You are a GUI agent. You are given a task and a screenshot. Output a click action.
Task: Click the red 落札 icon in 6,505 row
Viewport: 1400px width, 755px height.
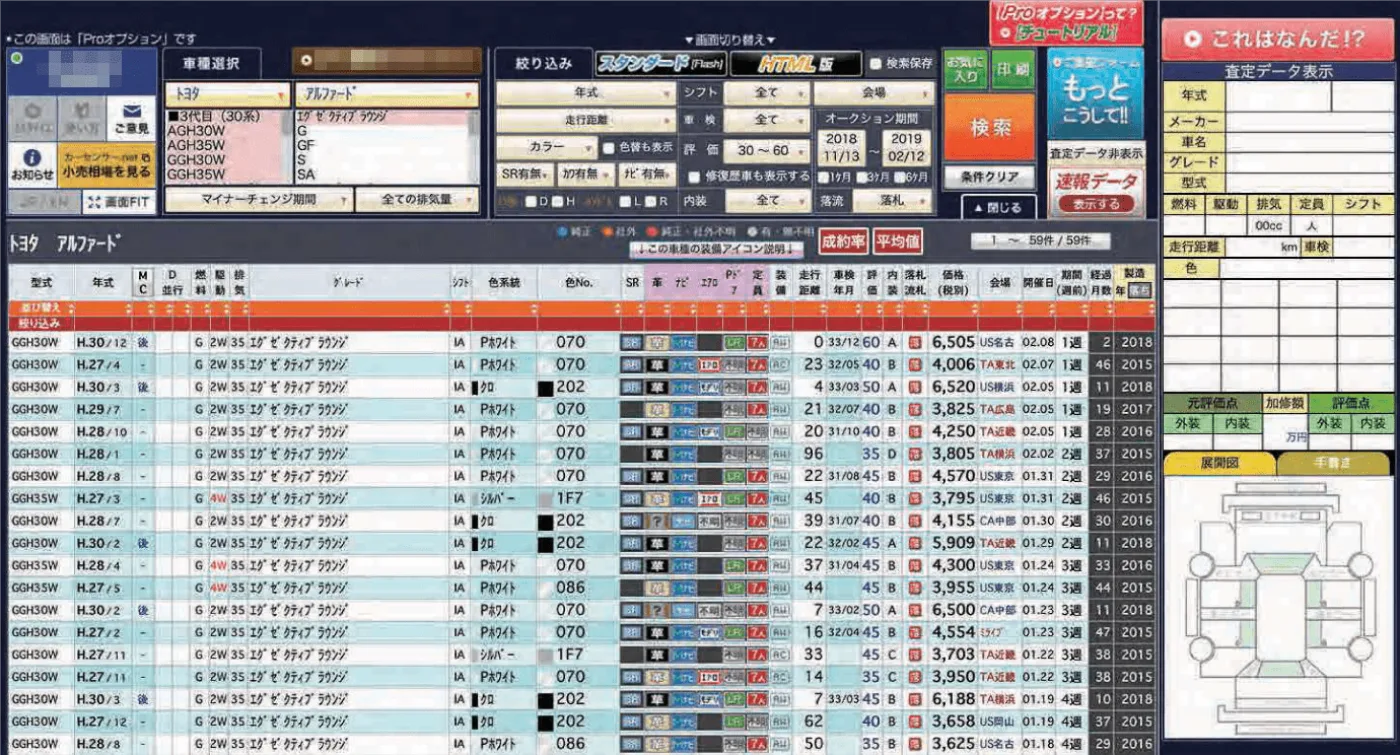[914, 342]
